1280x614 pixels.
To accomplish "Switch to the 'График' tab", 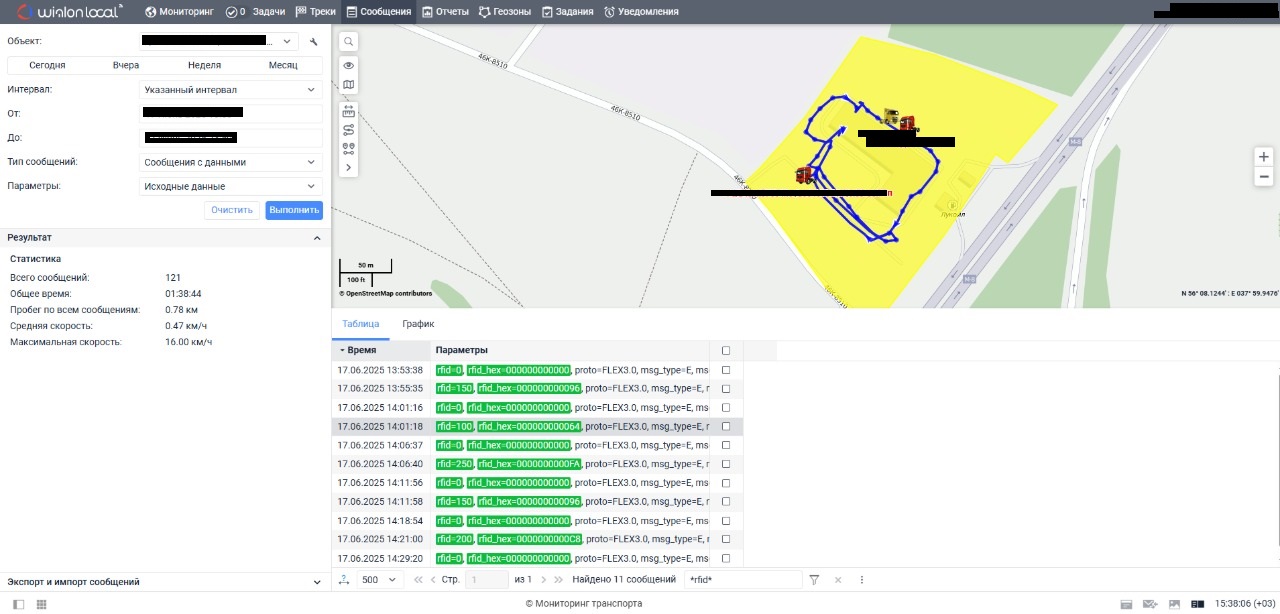I will pos(418,324).
